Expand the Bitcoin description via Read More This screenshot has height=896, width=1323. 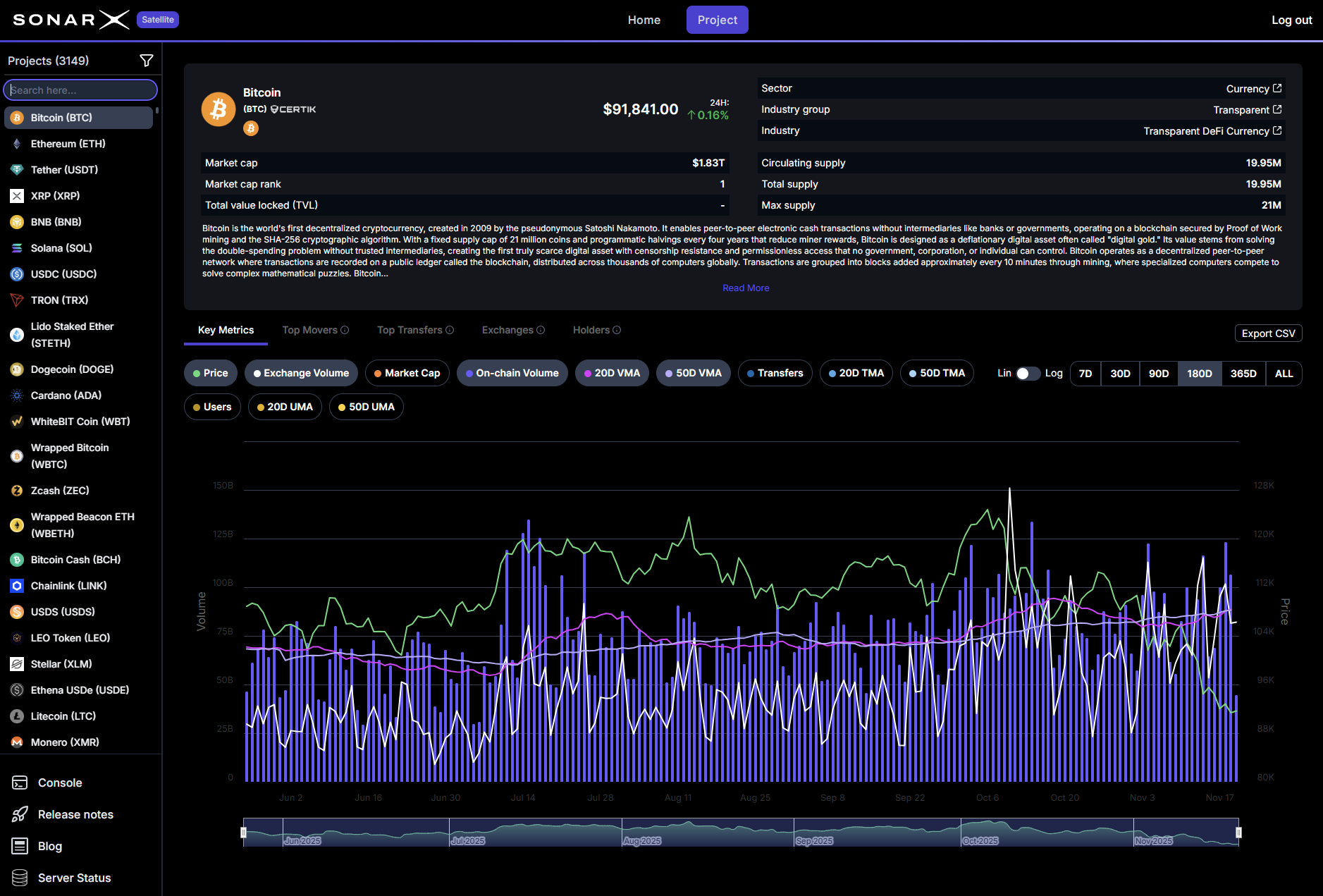(x=745, y=288)
